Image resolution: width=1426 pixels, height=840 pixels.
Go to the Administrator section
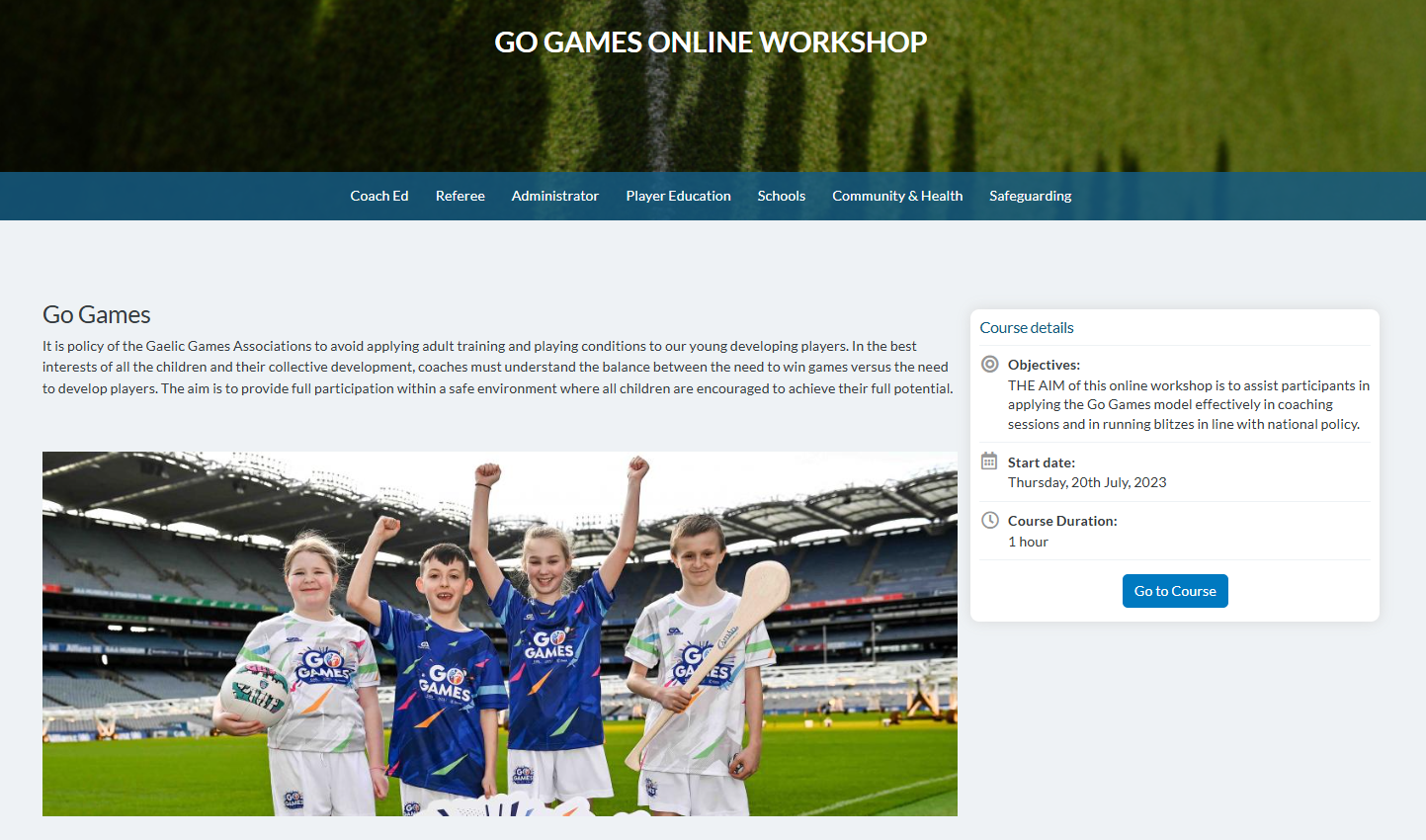(x=554, y=196)
